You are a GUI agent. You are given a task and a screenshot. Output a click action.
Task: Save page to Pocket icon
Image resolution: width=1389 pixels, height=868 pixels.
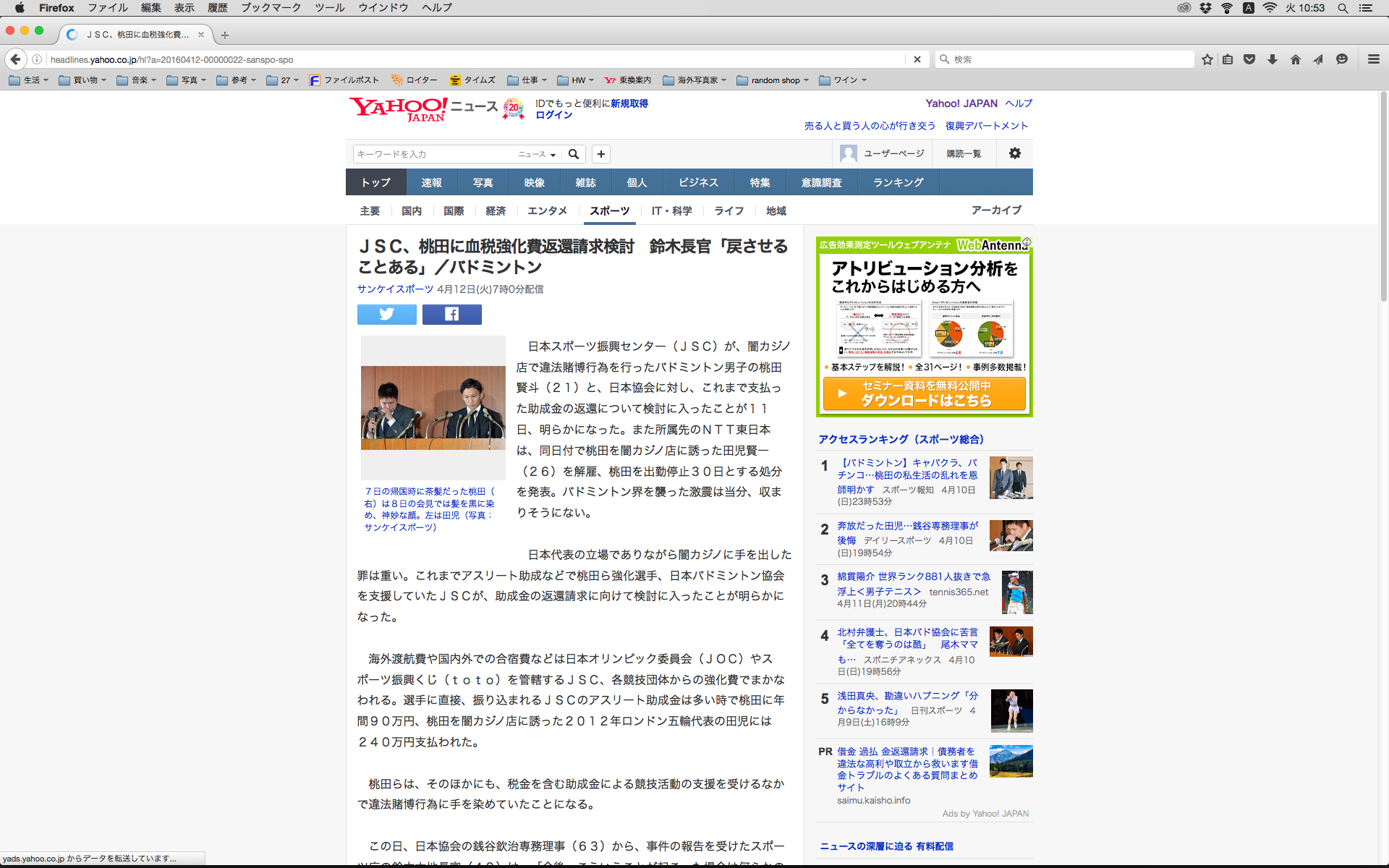pos(1249,59)
